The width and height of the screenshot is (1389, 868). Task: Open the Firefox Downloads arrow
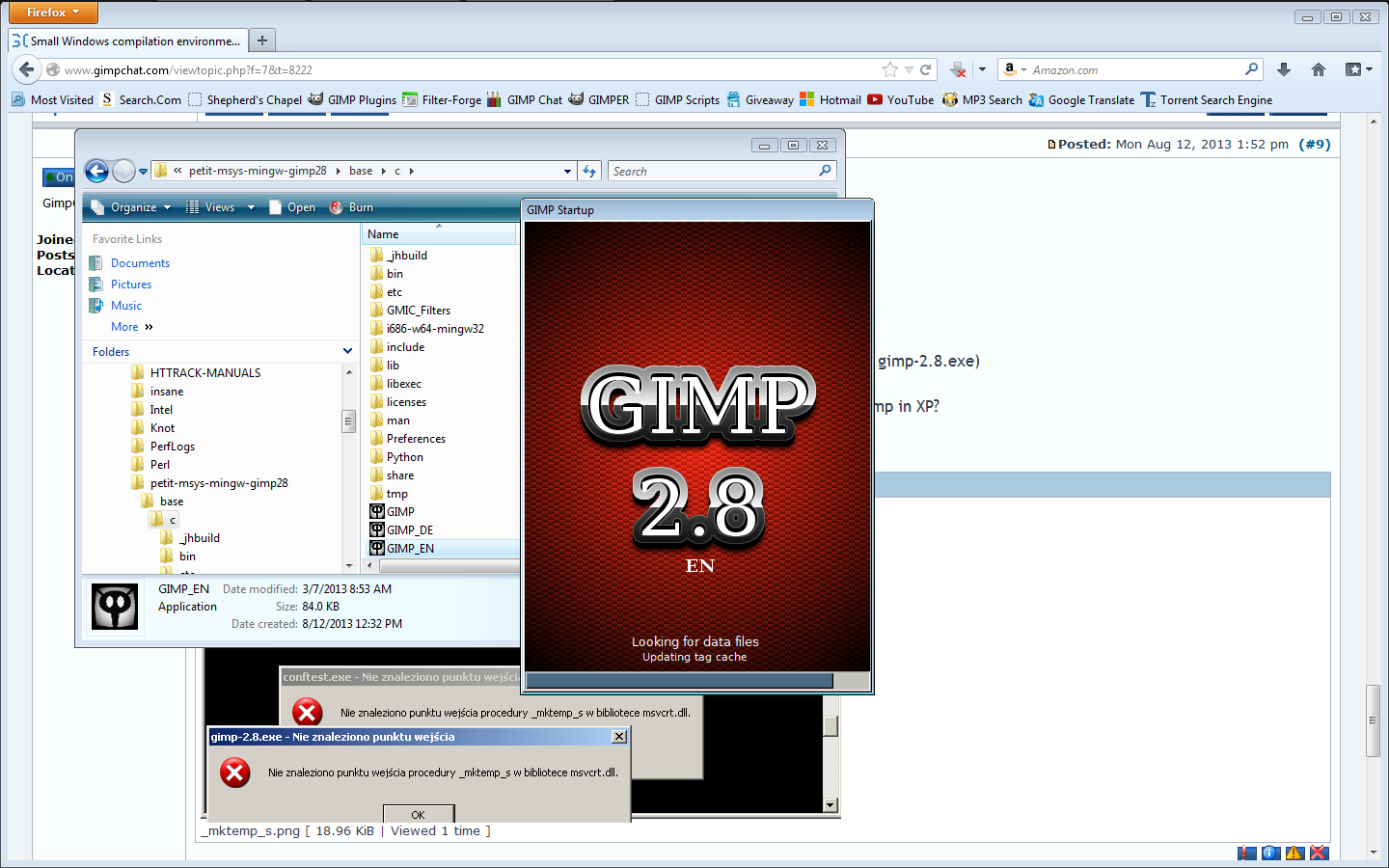1284,69
